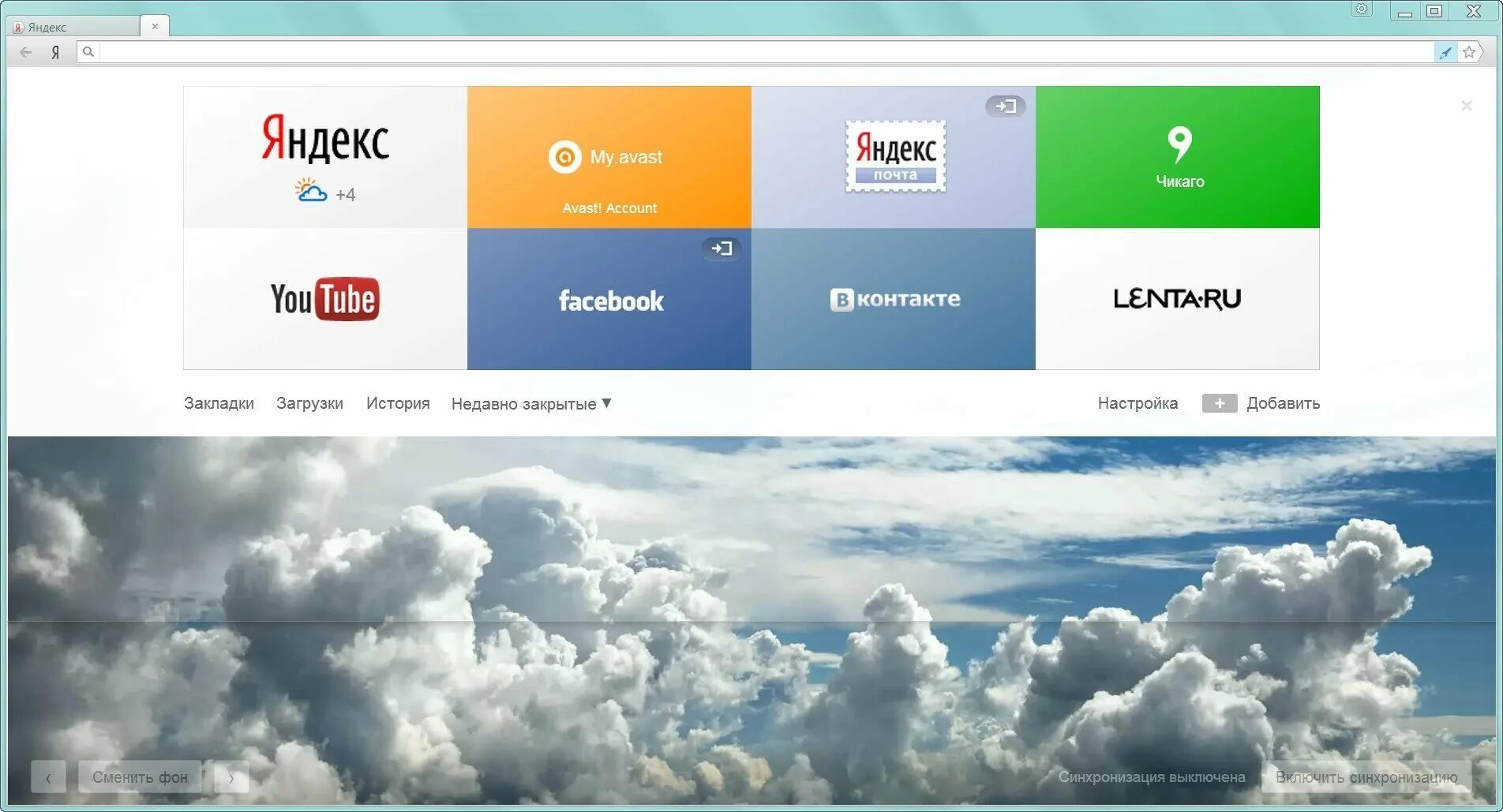Click the plus icon to add a tile
Viewport: 1503px width, 812px height.
[1220, 403]
